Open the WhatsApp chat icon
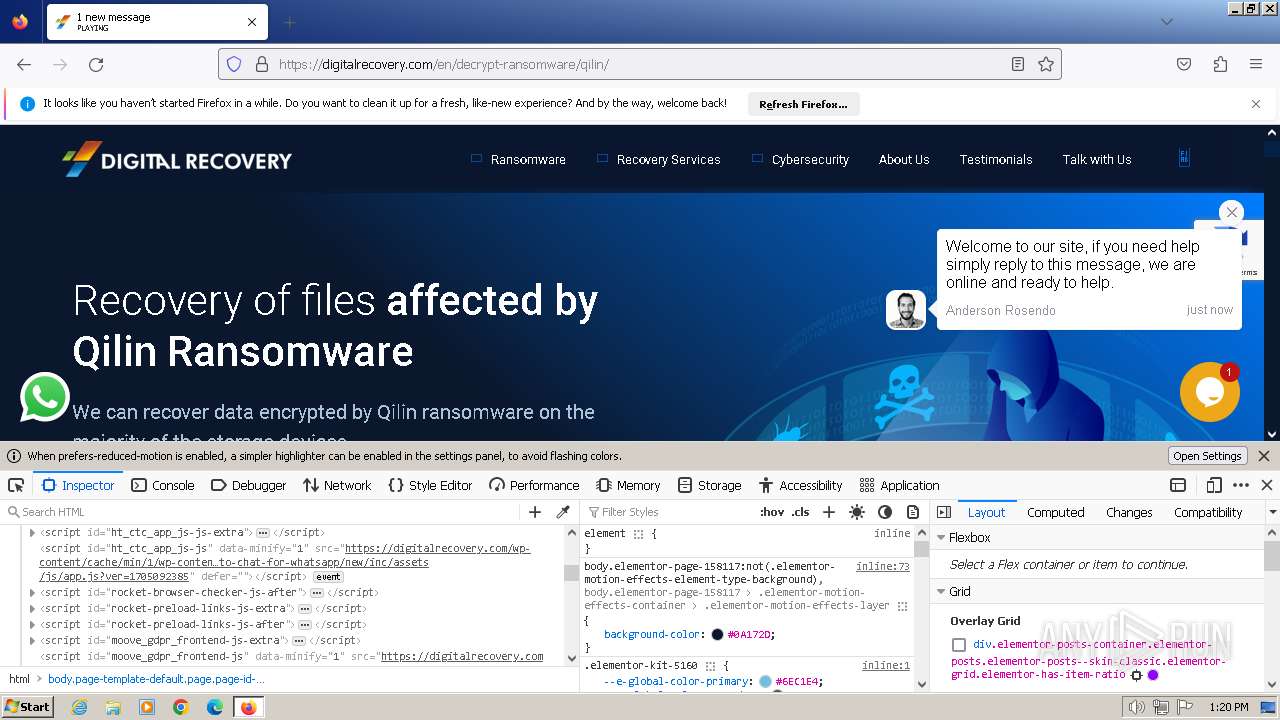1280x720 pixels. 45,397
